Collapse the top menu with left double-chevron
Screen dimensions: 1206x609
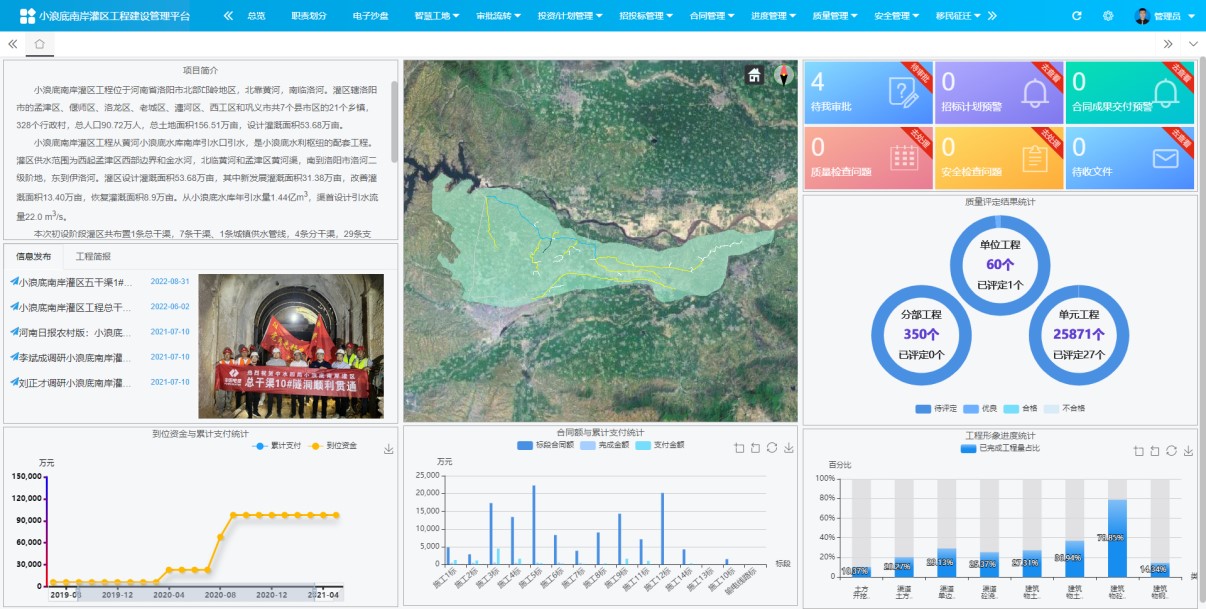(228, 16)
